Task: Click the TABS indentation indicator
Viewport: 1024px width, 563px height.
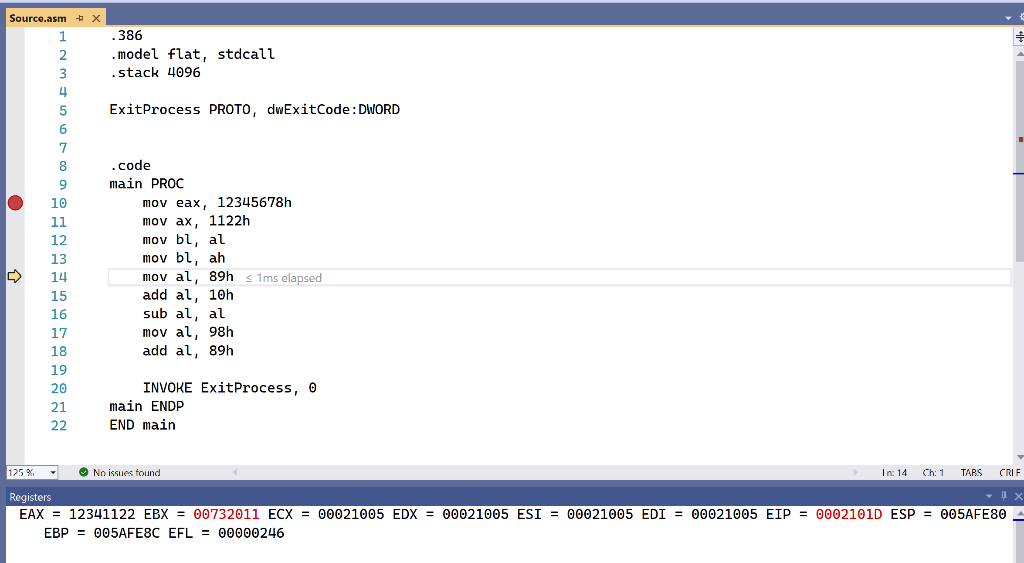Action: (971, 472)
